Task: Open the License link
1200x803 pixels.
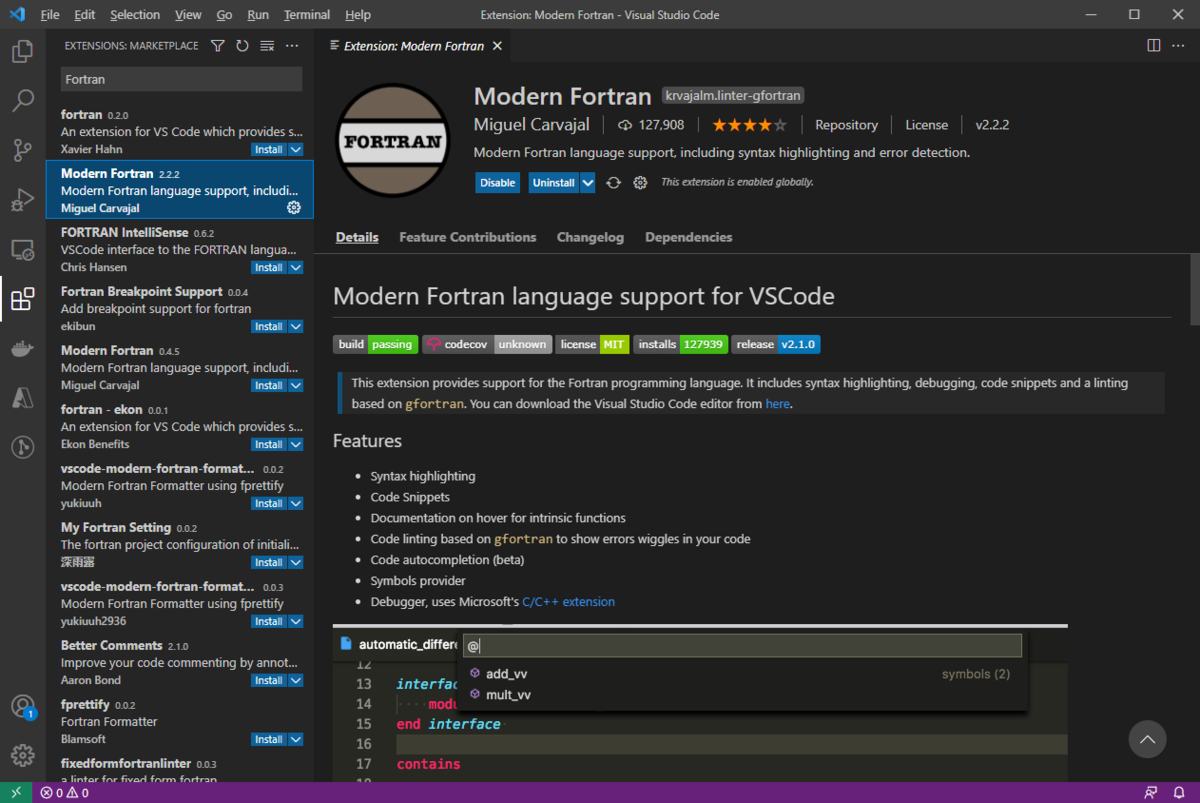Action: pos(927,125)
